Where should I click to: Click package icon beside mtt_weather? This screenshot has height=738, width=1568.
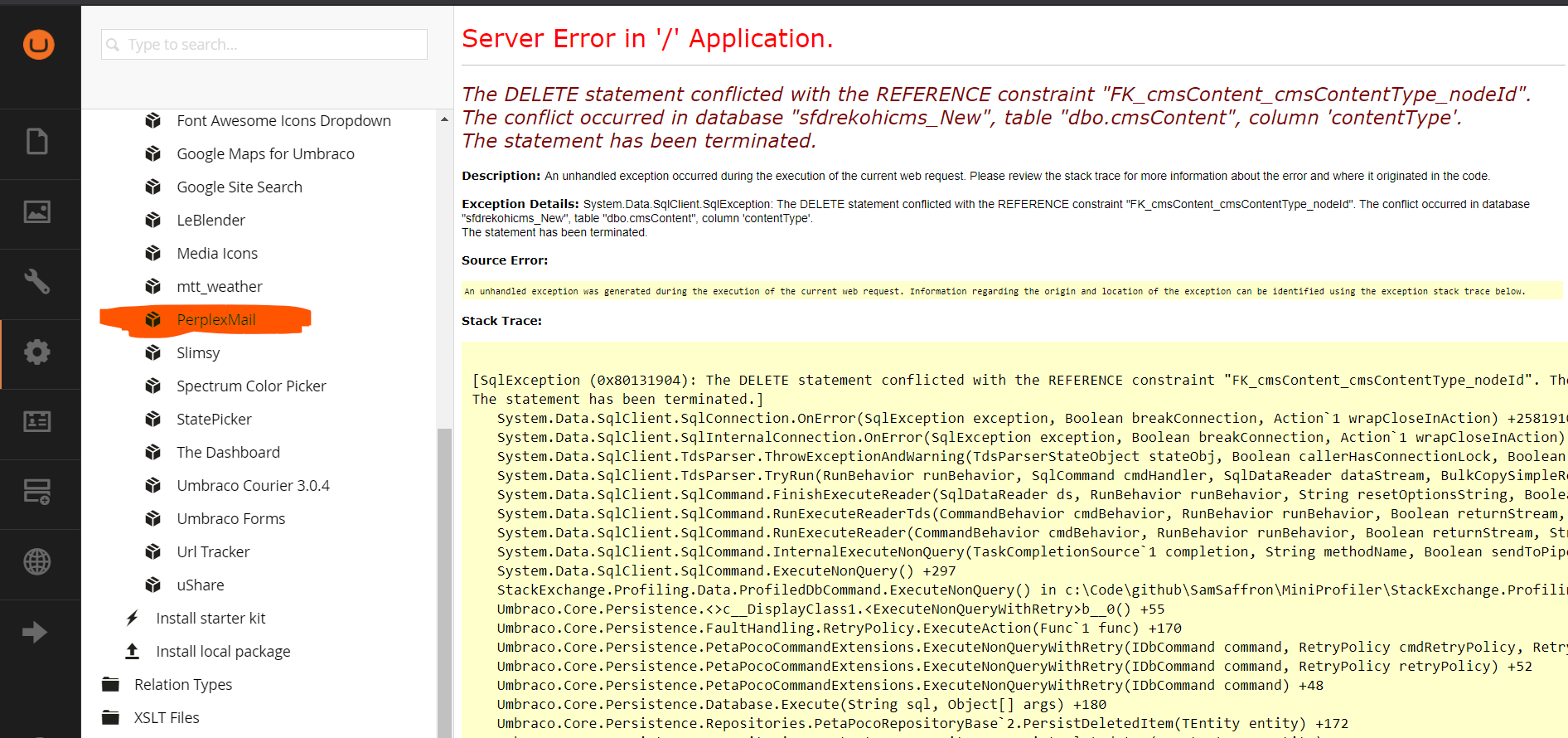click(152, 287)
